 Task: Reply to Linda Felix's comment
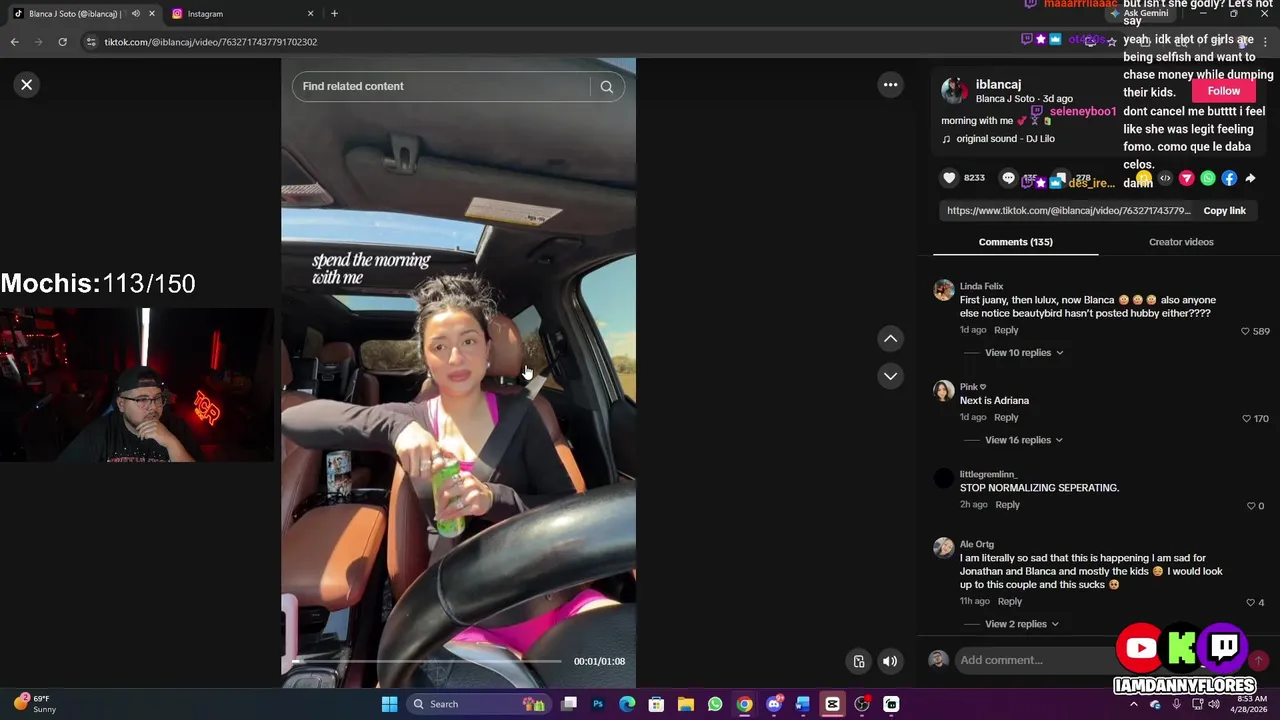tap(1006, 330)
